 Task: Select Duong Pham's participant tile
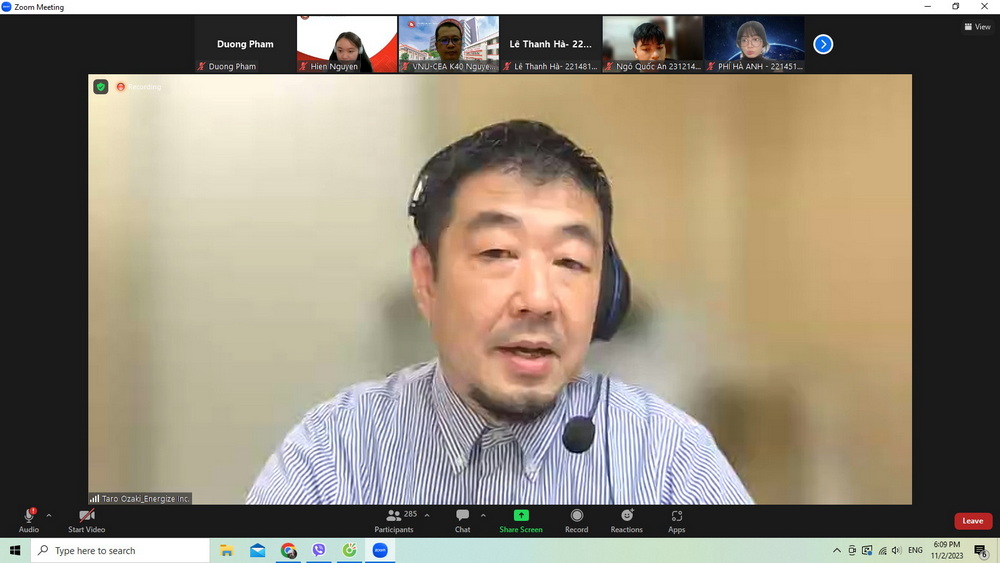tap(245, 44)
